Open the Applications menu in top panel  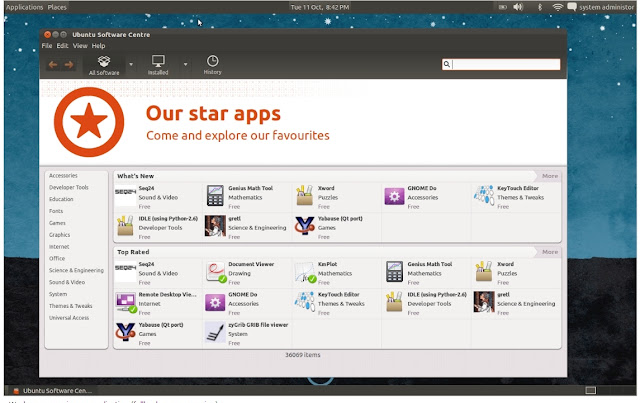[x=24, y=7]
